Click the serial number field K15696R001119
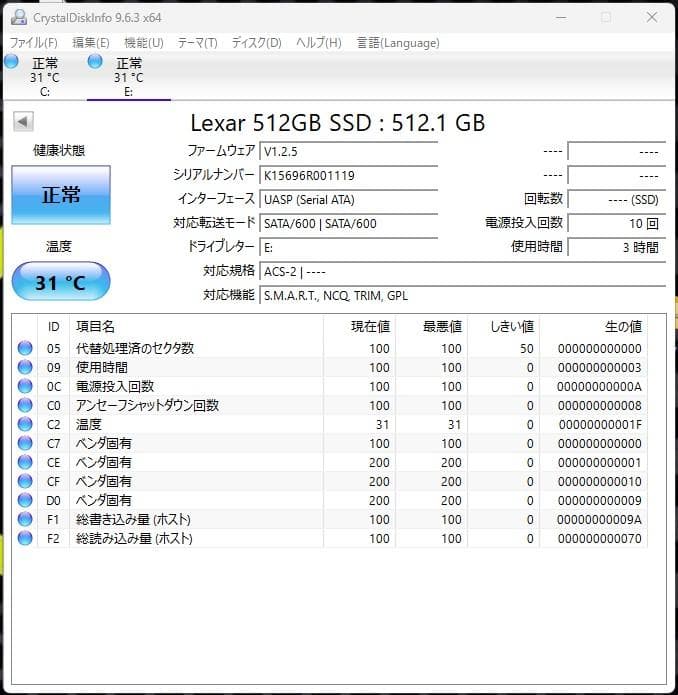The height and width of the screenshot is (695, 678). tap(349, 176)
